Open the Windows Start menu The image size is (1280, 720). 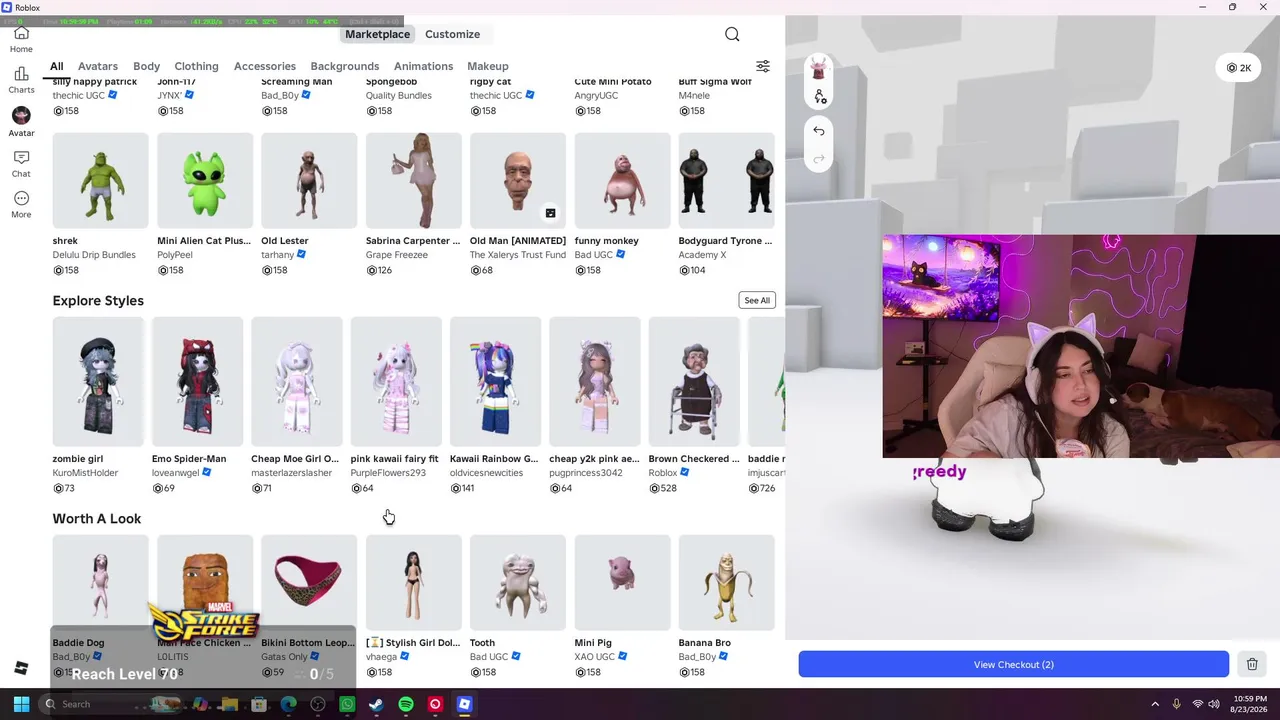coord(21,704)
